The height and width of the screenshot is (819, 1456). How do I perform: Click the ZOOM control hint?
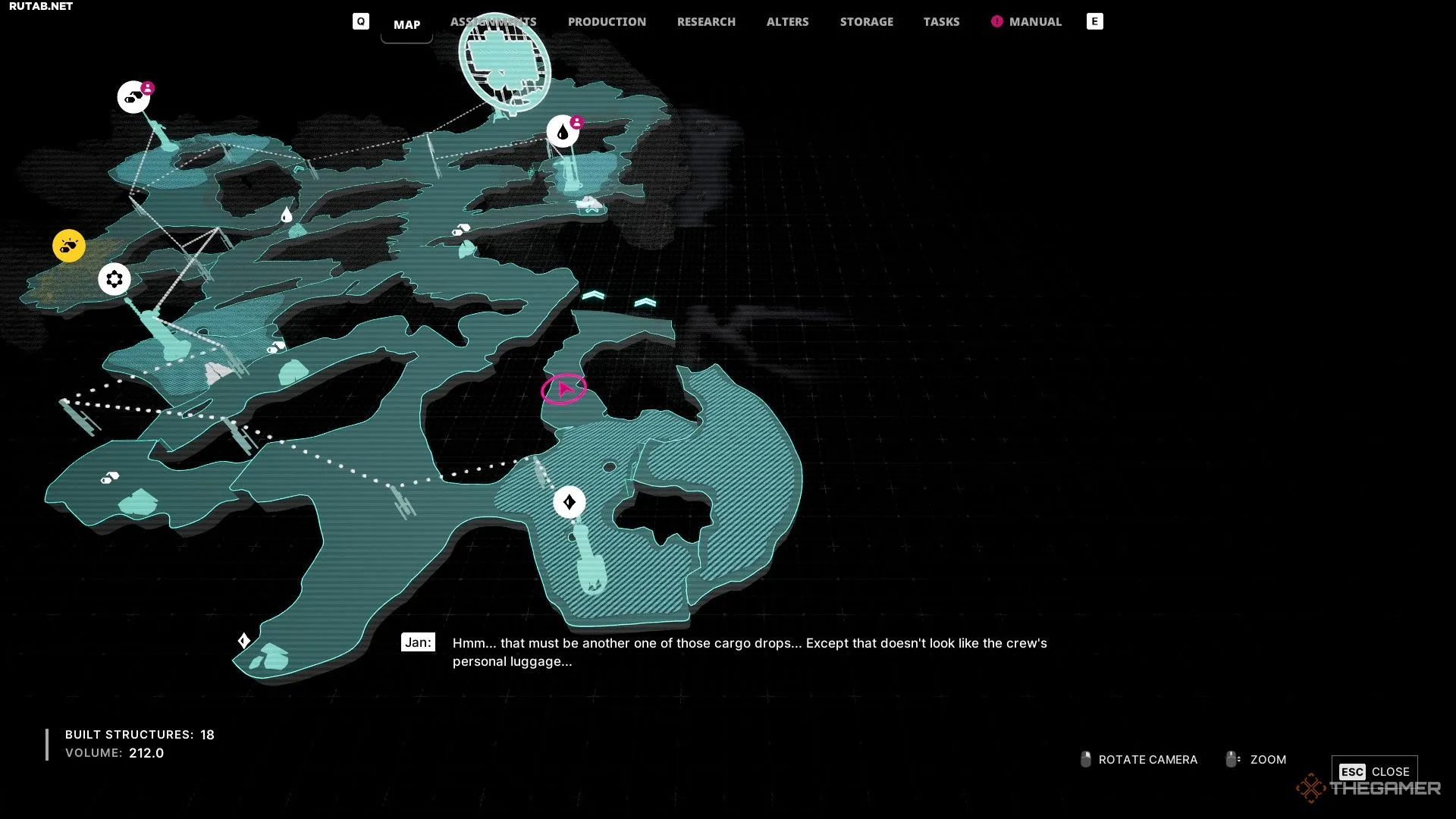tap(1268, 759)
